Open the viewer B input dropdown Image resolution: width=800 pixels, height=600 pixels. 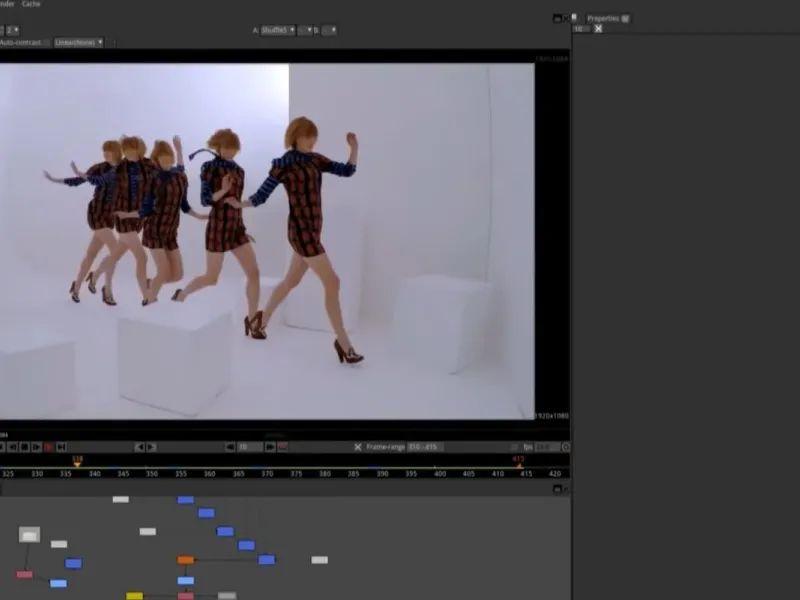331,30
